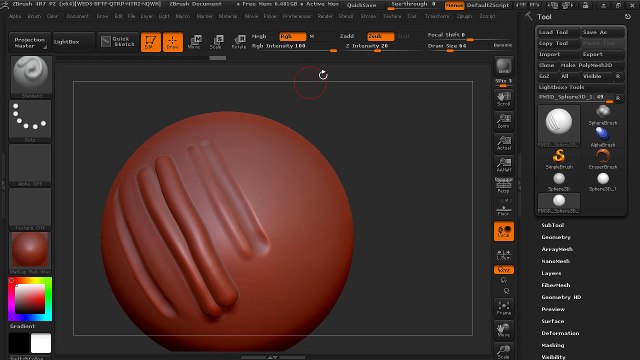Image resolution: width=640 pixels, height=360 pixels.
Task: Expand the Geometry section
Action: point(556,237)
